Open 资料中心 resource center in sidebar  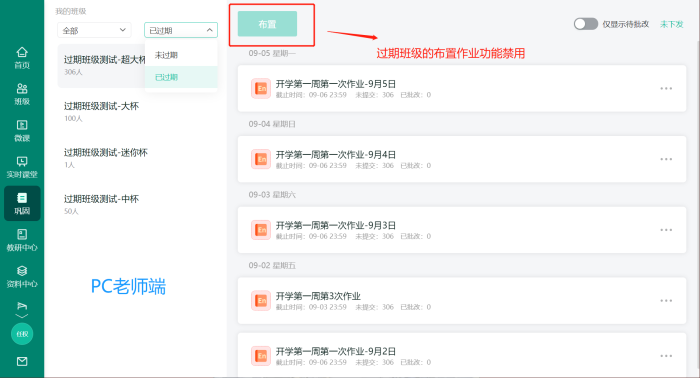22,277
